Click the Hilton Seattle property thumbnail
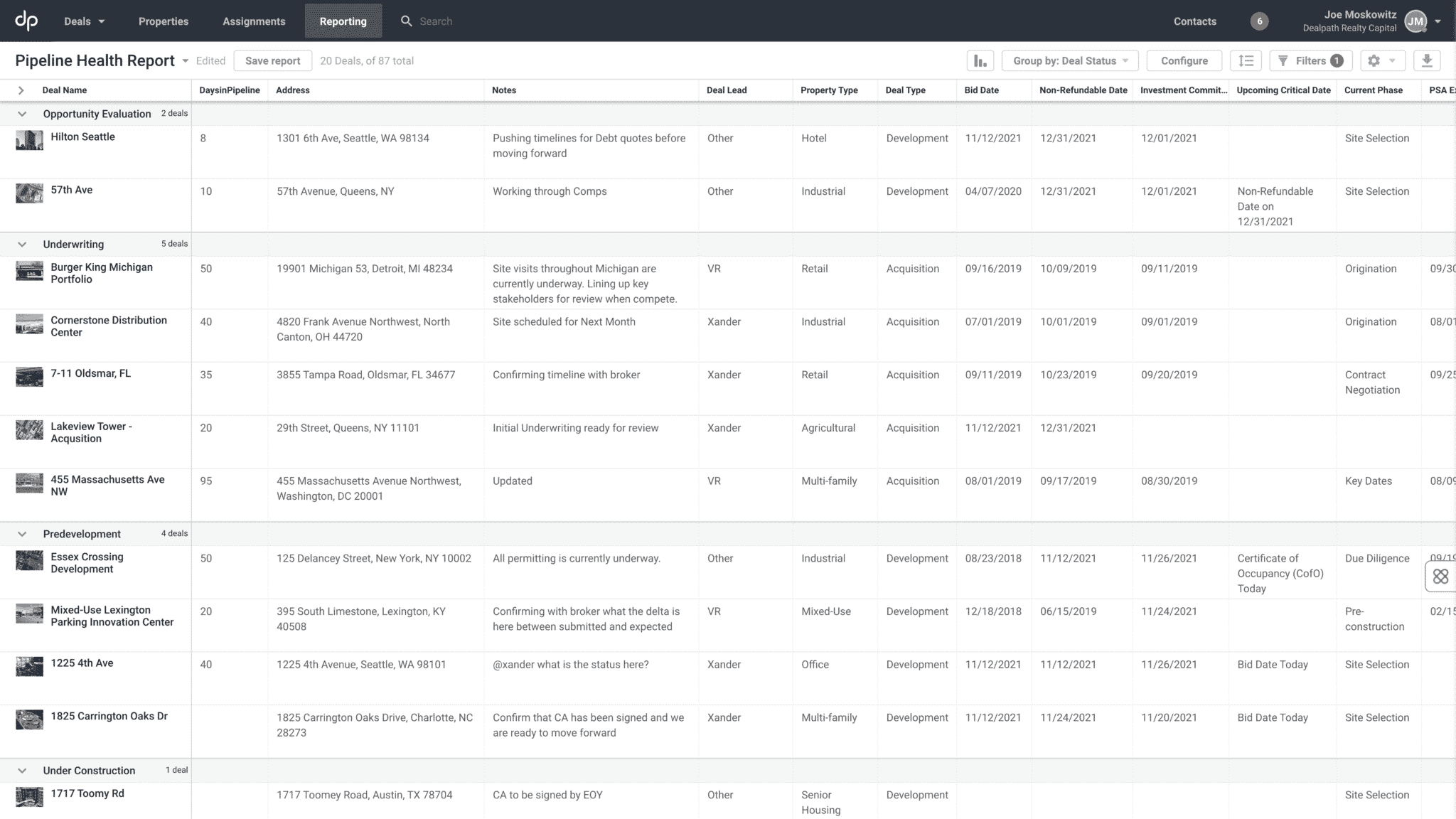The height and width of the screenshot is (819, 1456). pos(29,141)
